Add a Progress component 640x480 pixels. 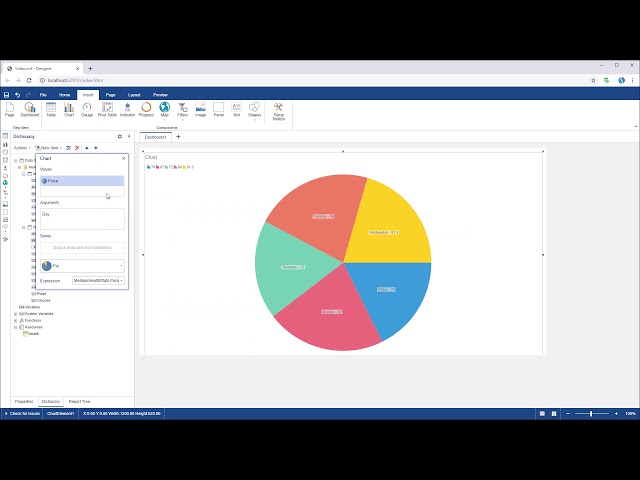146,110
